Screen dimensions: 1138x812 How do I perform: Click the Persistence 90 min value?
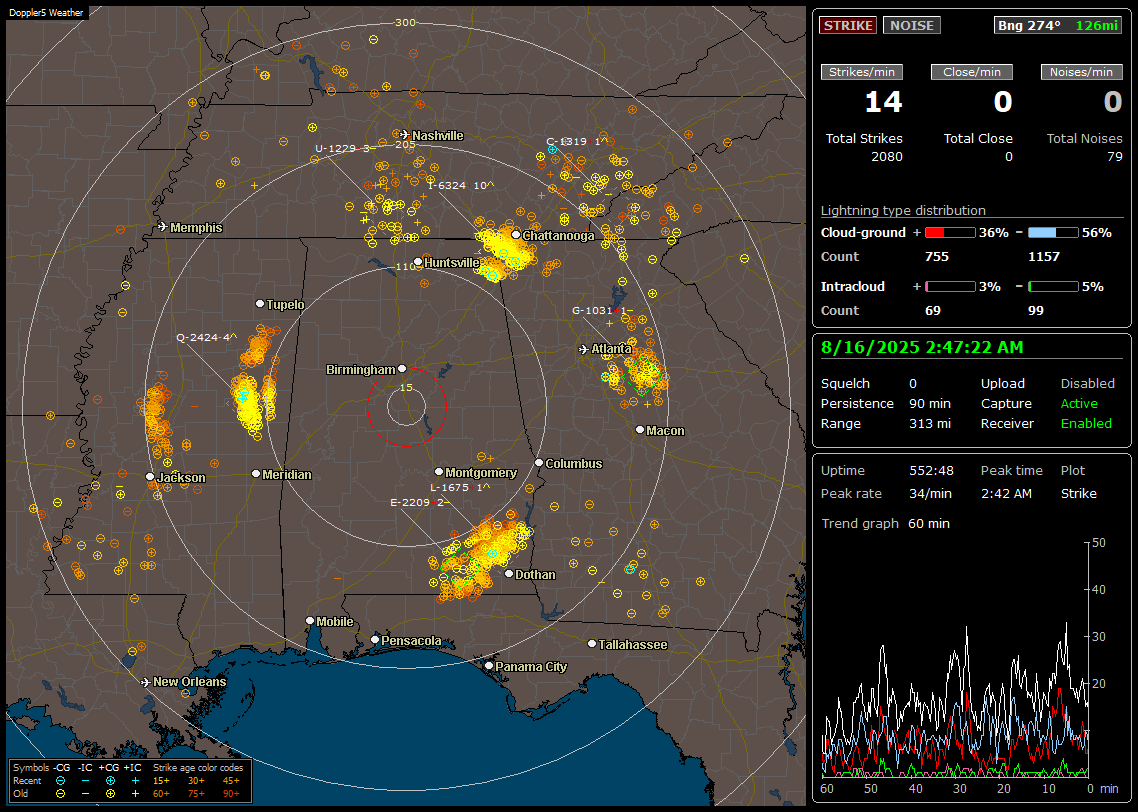pyautogui.click(x=930, y=403)
